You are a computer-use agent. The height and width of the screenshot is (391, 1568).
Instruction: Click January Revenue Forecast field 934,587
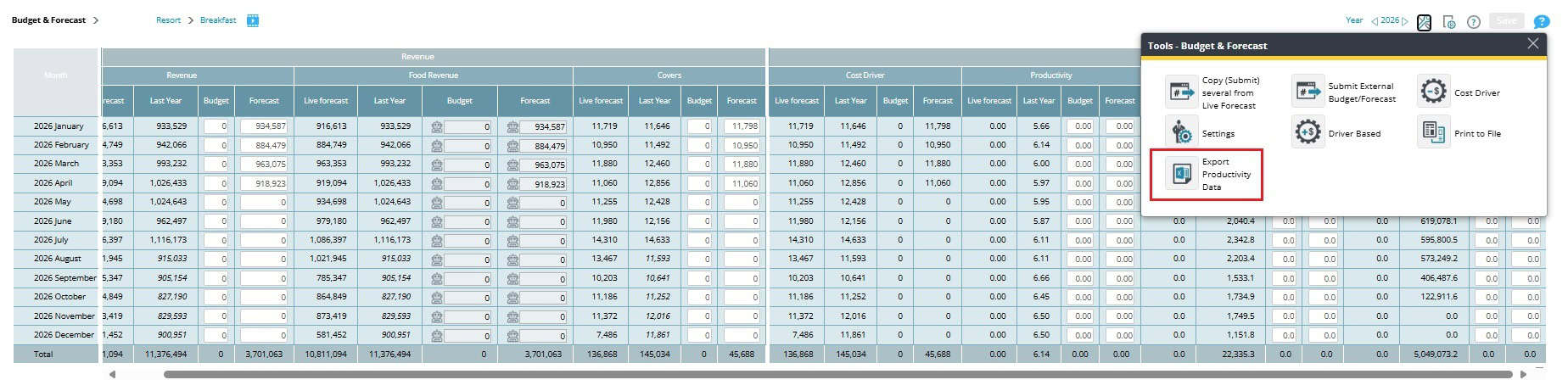[264, 126]
